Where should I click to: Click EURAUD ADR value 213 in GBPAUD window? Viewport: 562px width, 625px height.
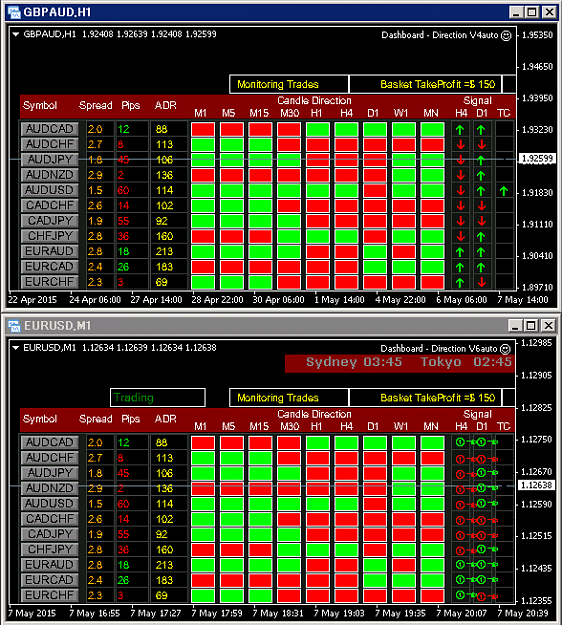point(165,252)
